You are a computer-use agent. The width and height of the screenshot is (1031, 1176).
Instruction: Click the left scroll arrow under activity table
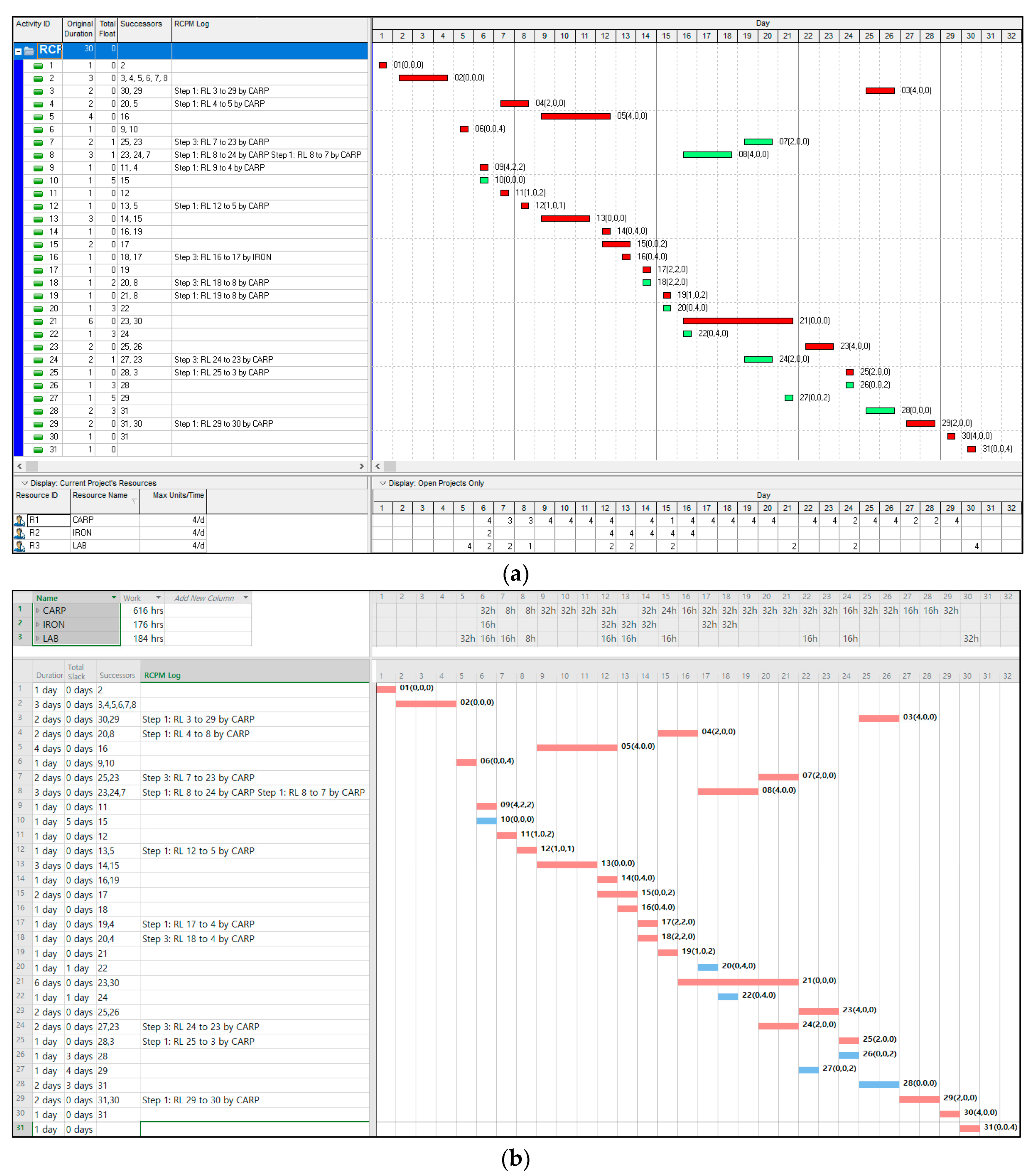(x=20, y=466)
